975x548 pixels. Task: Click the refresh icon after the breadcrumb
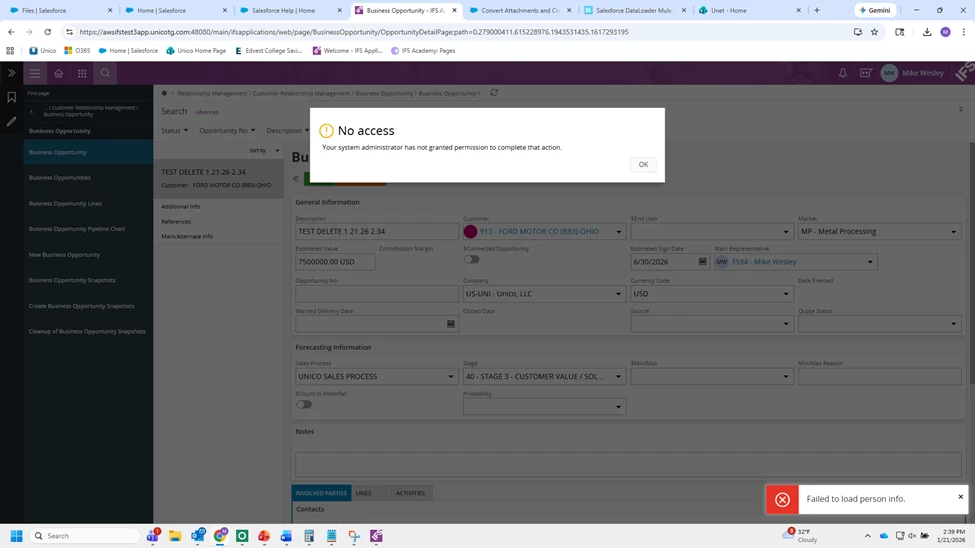point(494,93)
